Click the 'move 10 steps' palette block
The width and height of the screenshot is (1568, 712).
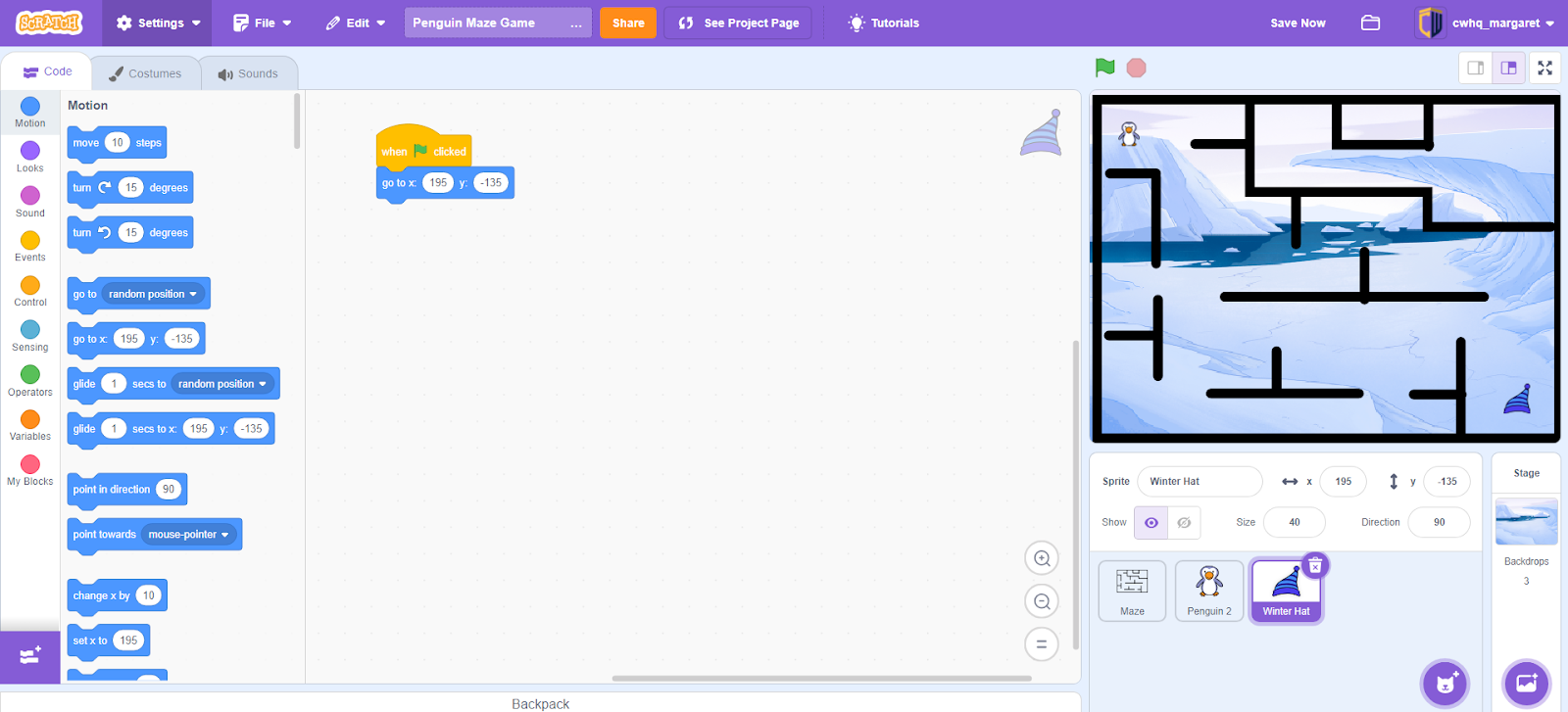tap(117, 143)
